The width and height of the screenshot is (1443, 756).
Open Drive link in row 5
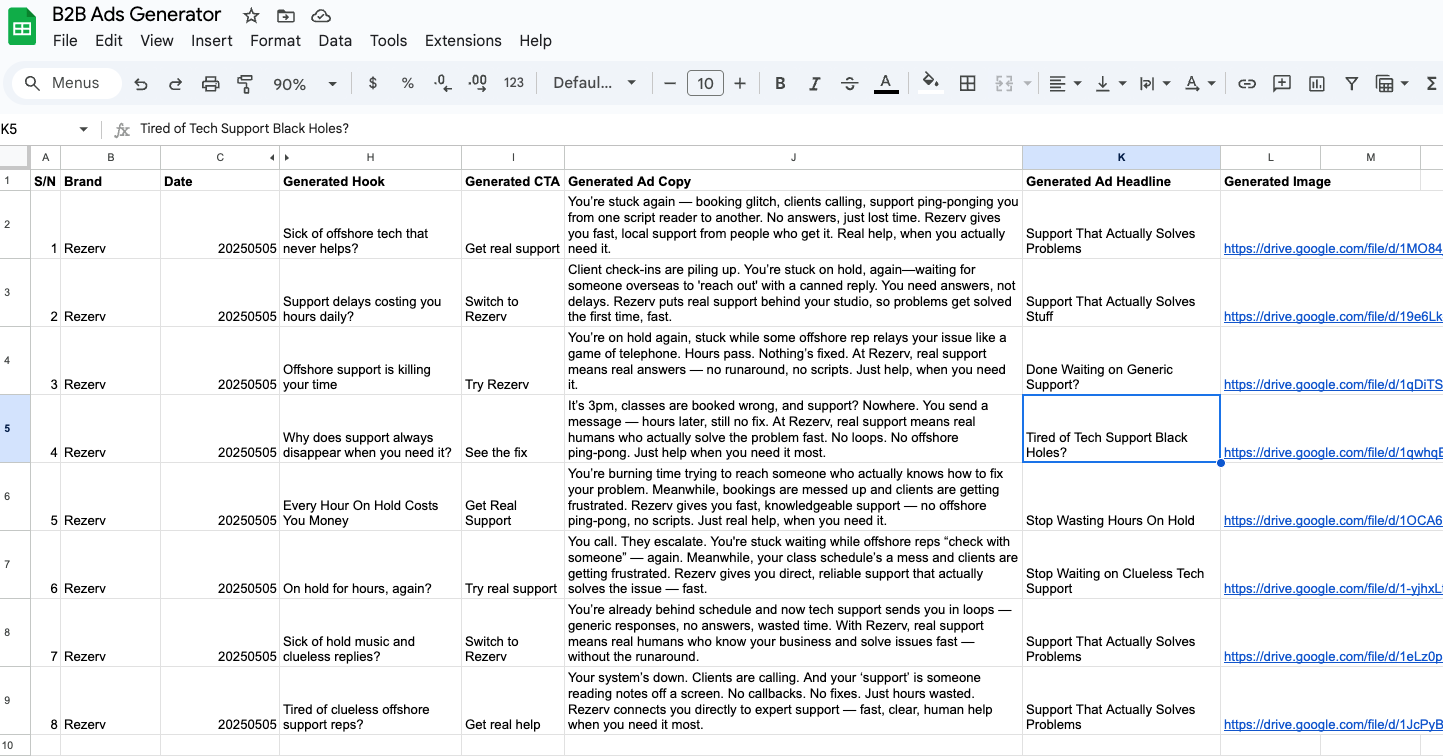point(1333,453)
